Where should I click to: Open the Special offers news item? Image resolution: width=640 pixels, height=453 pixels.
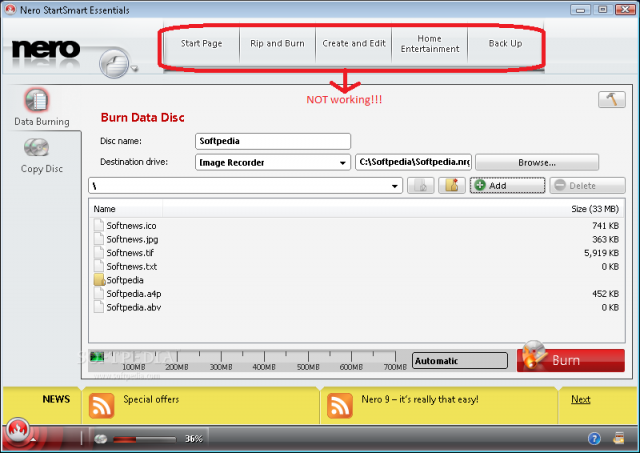(x=151, y=399)
